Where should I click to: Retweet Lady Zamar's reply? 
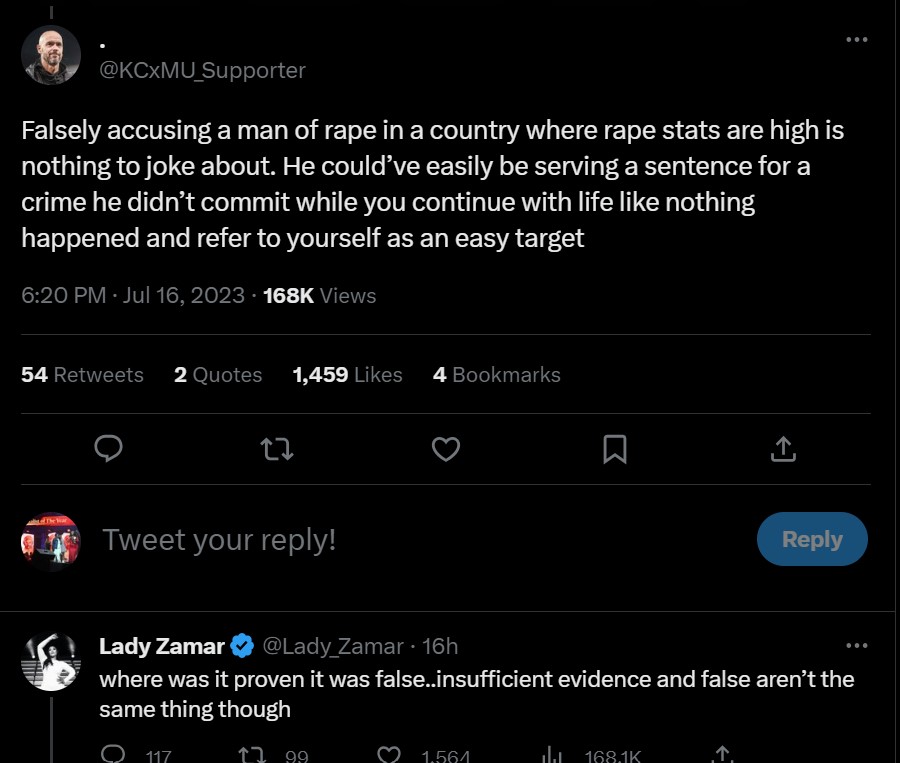click(x=251, y=755)
